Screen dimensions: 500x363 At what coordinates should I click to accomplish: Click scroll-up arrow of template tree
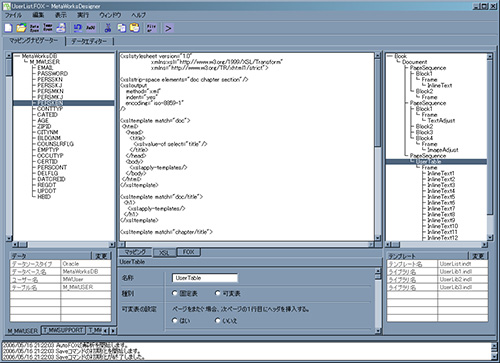click(489, 56)
